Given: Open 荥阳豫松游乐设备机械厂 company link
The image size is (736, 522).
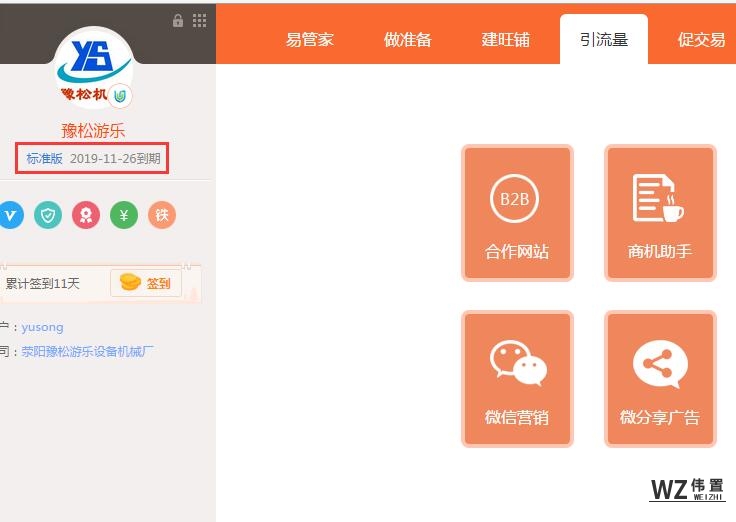Looking at the screenshot, I should tap(87, 351).
